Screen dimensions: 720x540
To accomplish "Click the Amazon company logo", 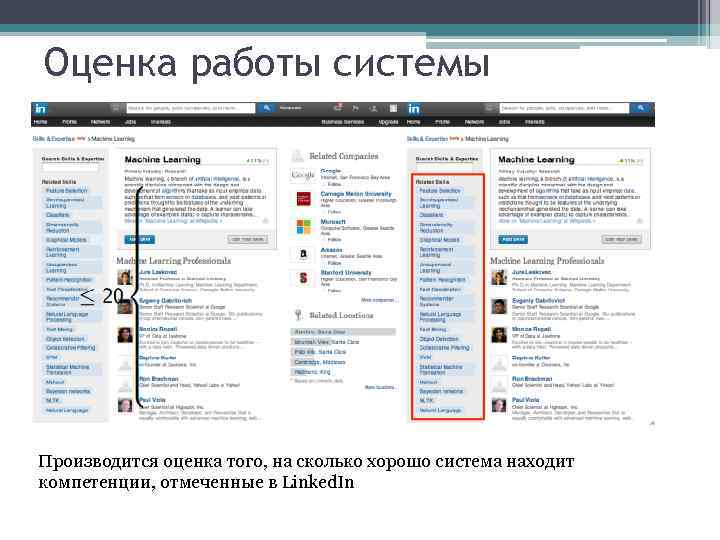I will 304,254.
